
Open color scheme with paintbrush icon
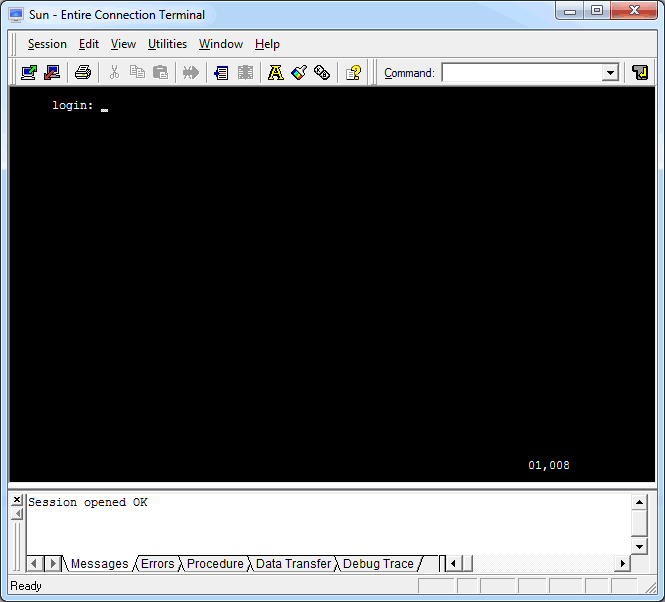click(x=299, y=73)
